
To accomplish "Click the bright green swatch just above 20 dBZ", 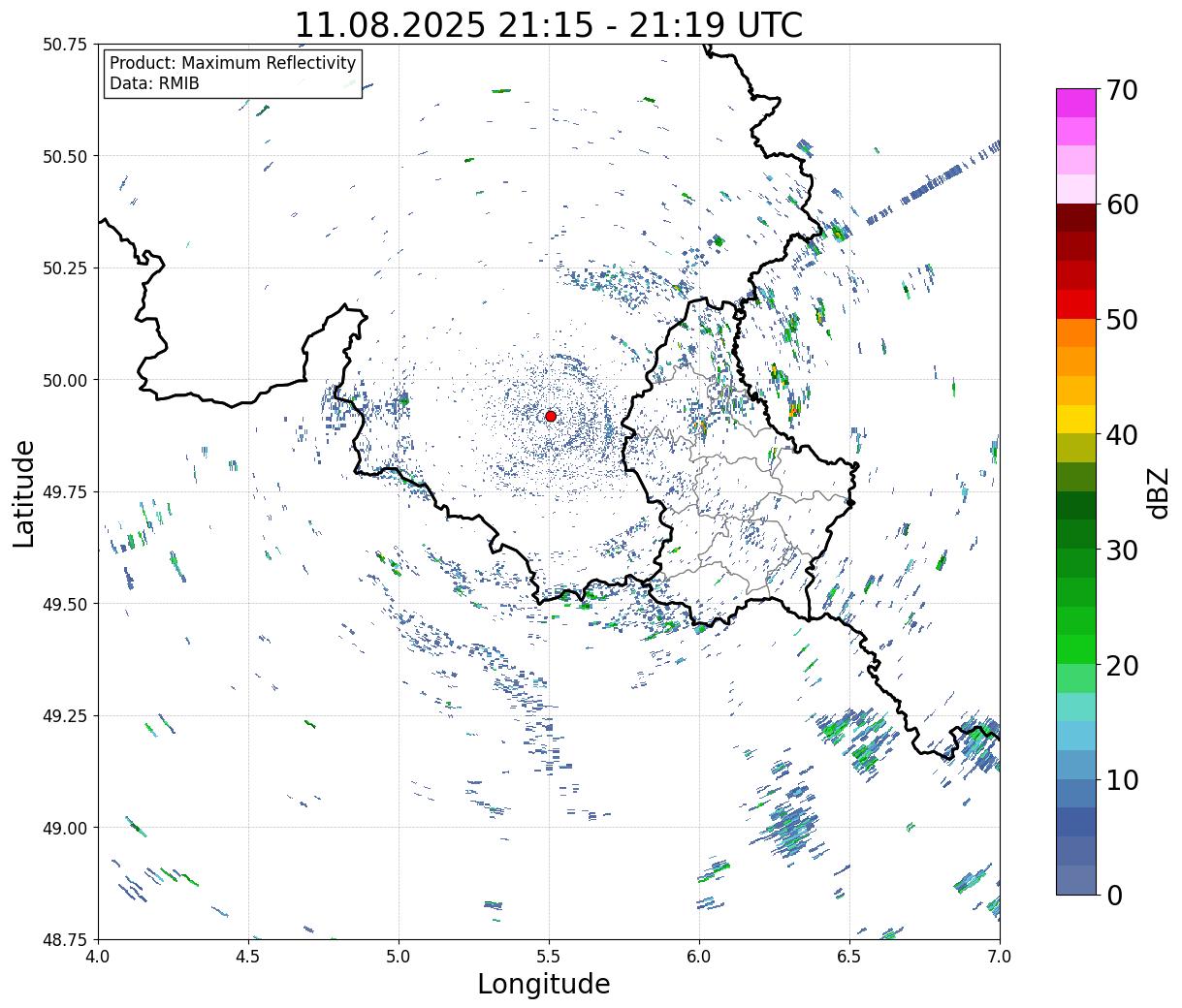I will 1076,649.
